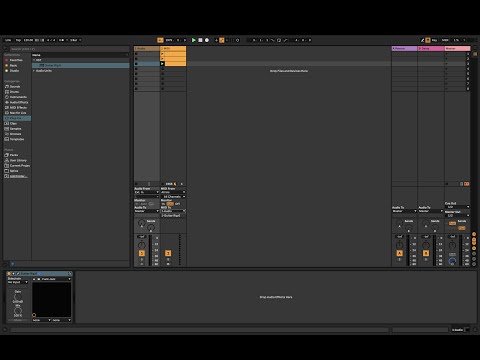Screen dimensions: 480x360
Task: Select the B Delay return track header
Action: (431, 49)
